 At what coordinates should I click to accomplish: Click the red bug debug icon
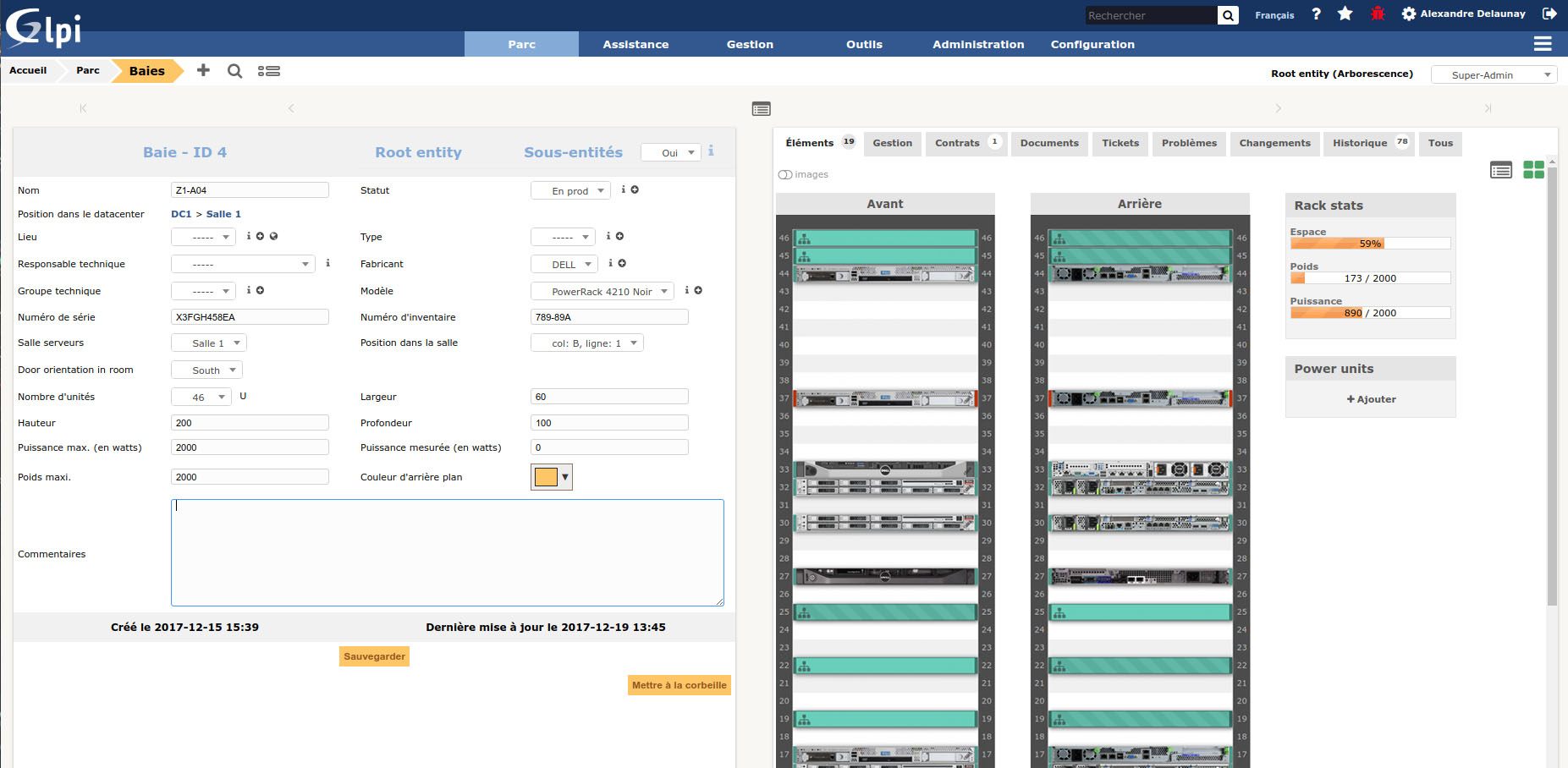point(1378,14)
